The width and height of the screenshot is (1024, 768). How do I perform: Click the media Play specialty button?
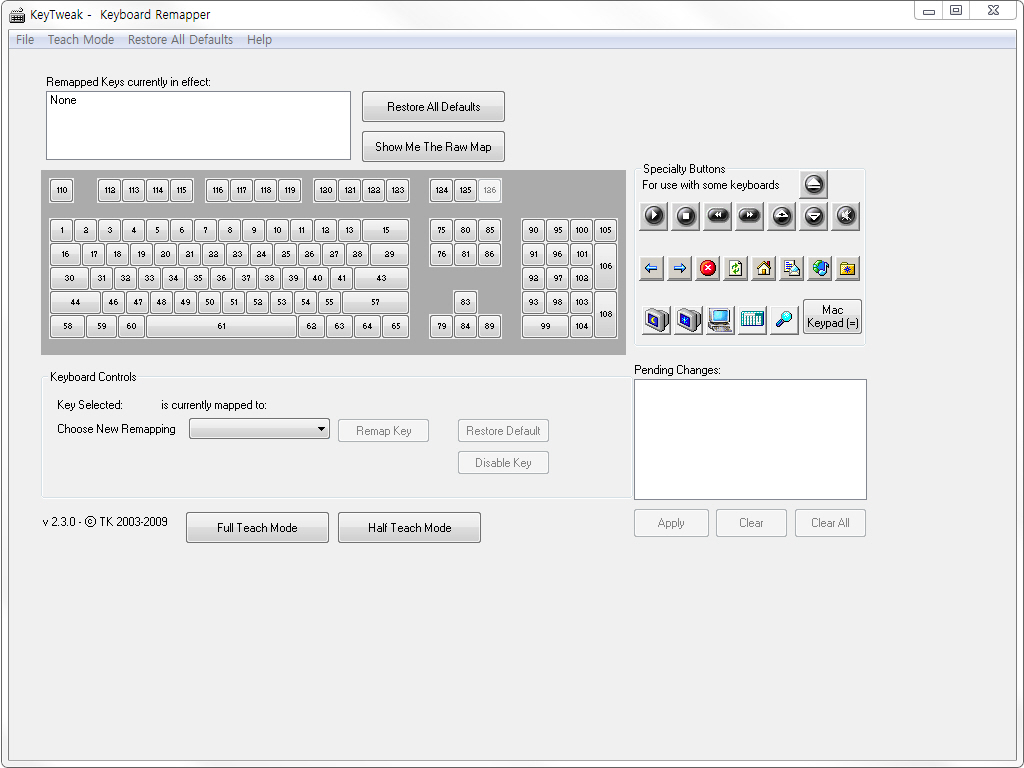point(654,215)
